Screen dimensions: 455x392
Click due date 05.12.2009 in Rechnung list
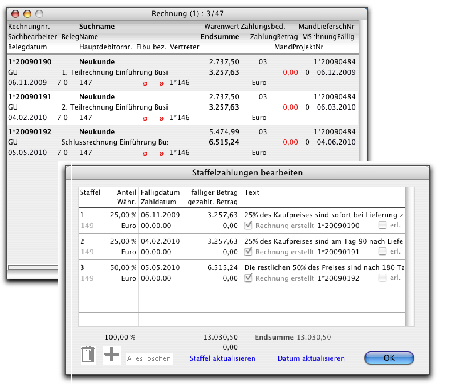click(x=336, y=72)
